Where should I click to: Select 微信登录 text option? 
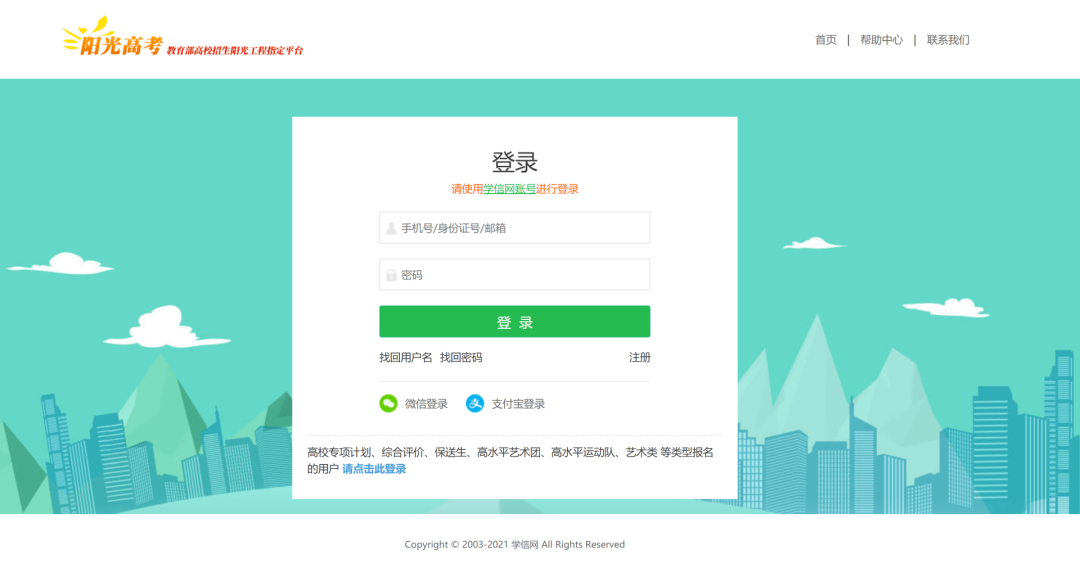[426, 404]
